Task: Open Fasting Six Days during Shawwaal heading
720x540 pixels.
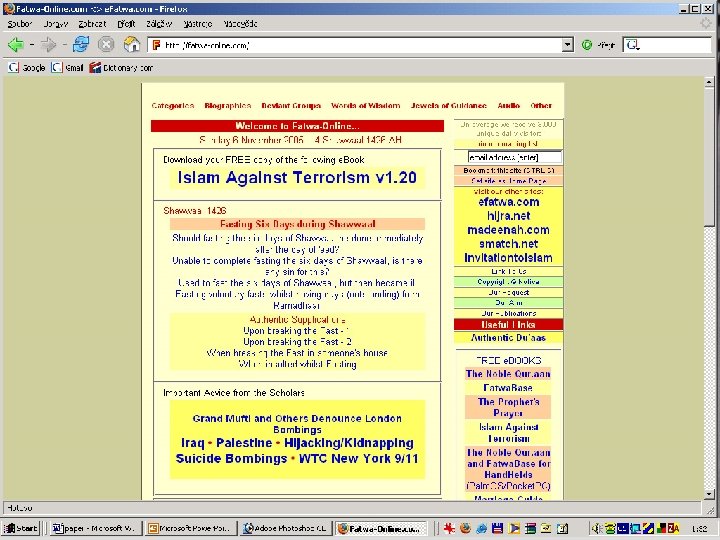Action: coord(298,224)
